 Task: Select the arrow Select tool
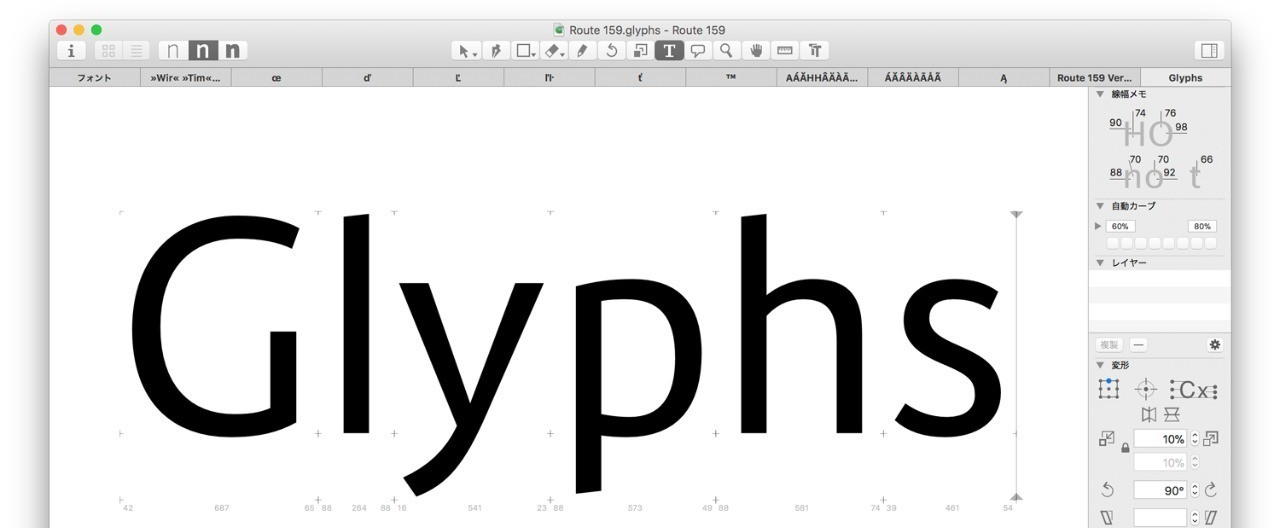tap(466, 50)
